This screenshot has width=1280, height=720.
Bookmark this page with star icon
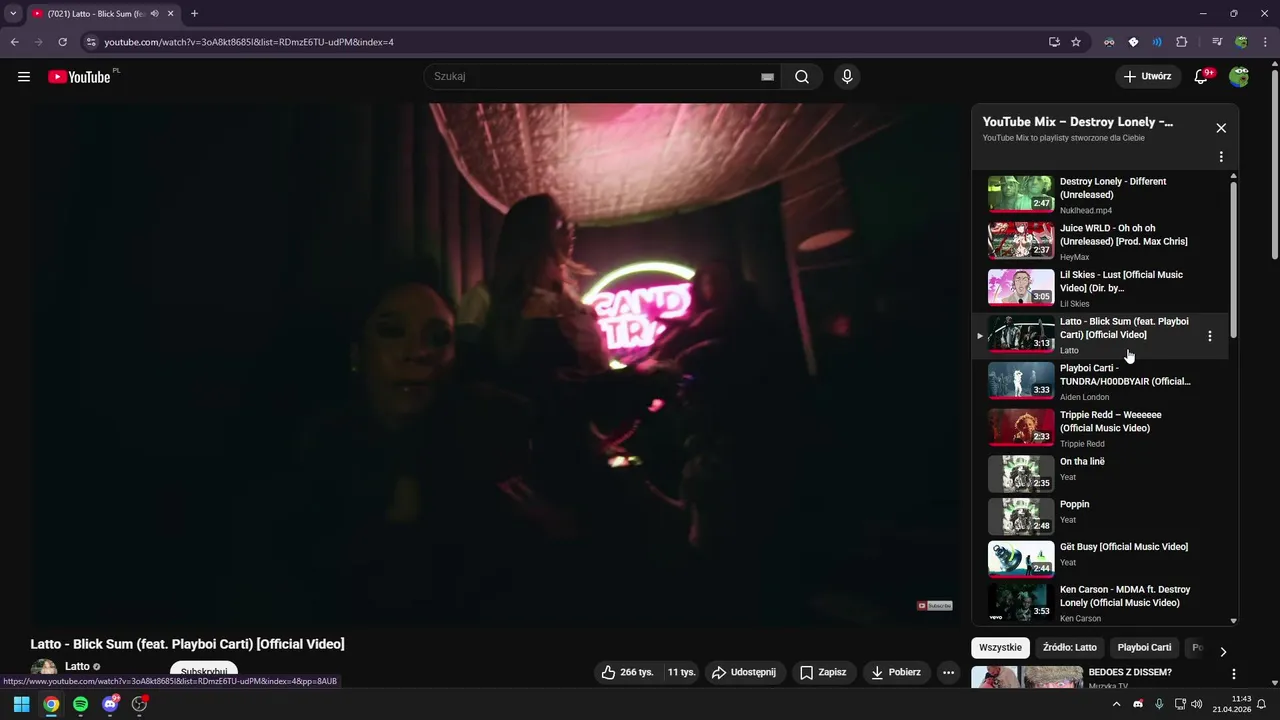(1076, 42)
